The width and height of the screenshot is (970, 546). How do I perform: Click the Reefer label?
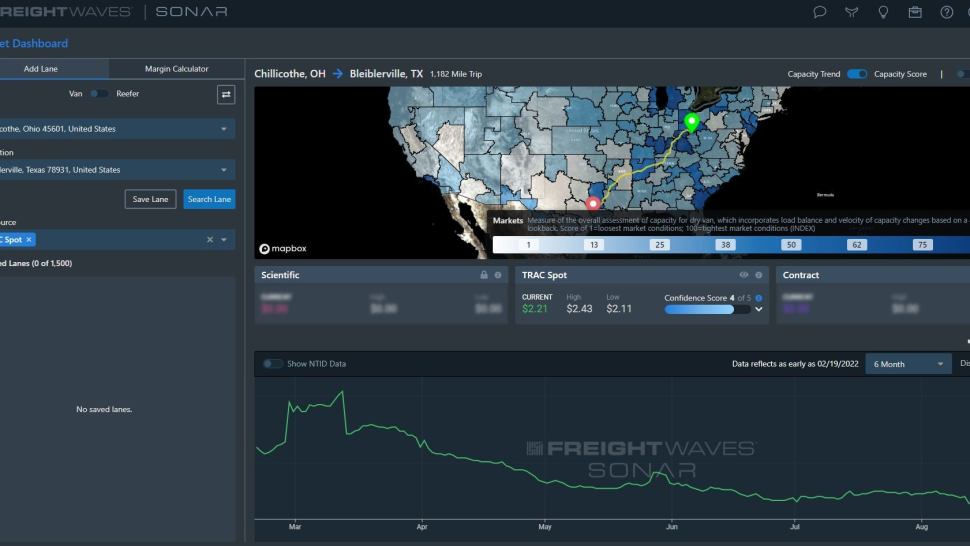[x=127, y=93]
